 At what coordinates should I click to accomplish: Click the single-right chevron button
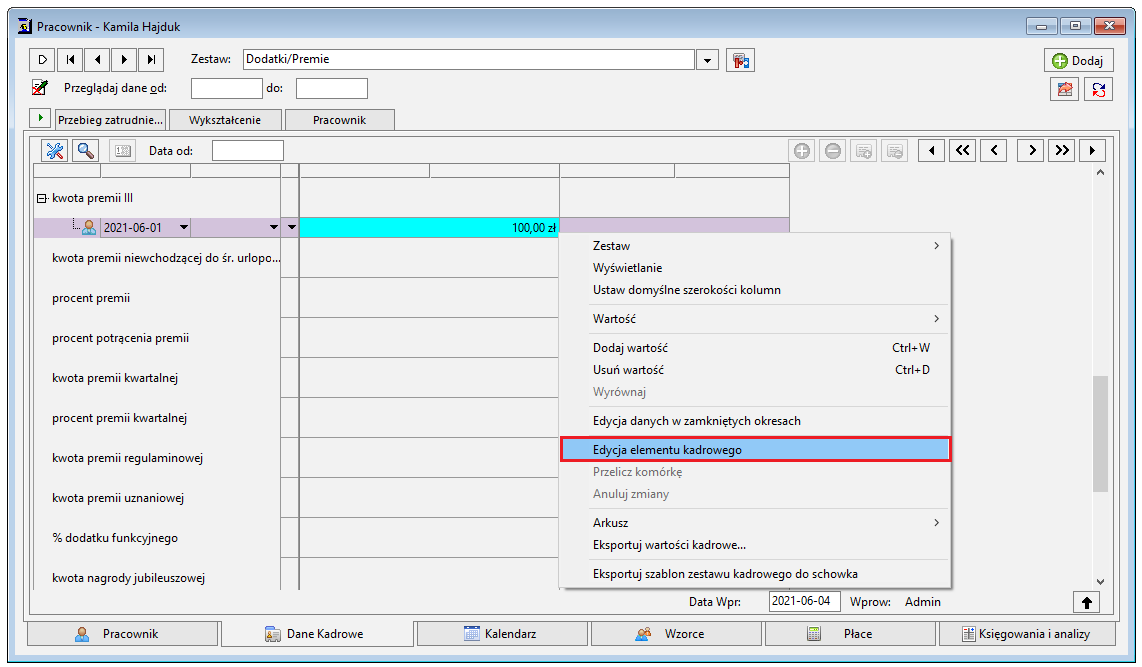(1031, 151)
